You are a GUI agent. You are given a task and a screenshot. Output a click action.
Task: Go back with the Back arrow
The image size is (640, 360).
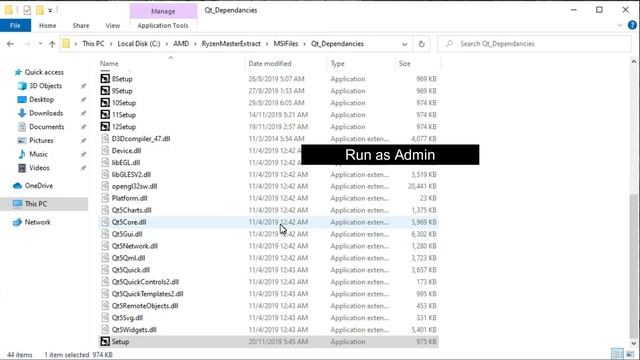click(x=10, y=44)
